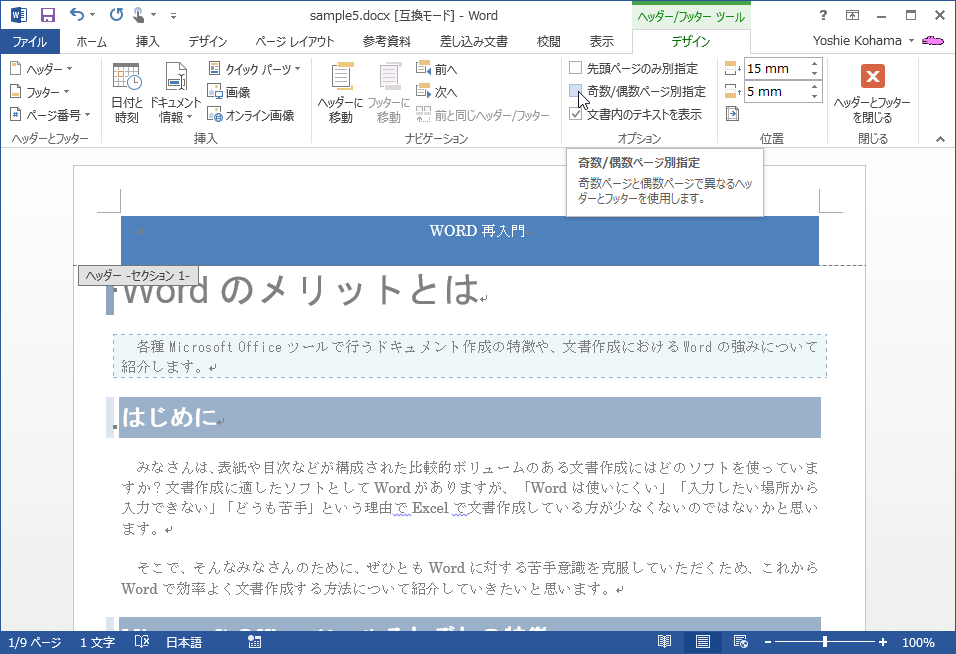The width and height of the screenshot is (956, 654).
Task: Click the Redo/Repeat icon
Action: point(116,15)
